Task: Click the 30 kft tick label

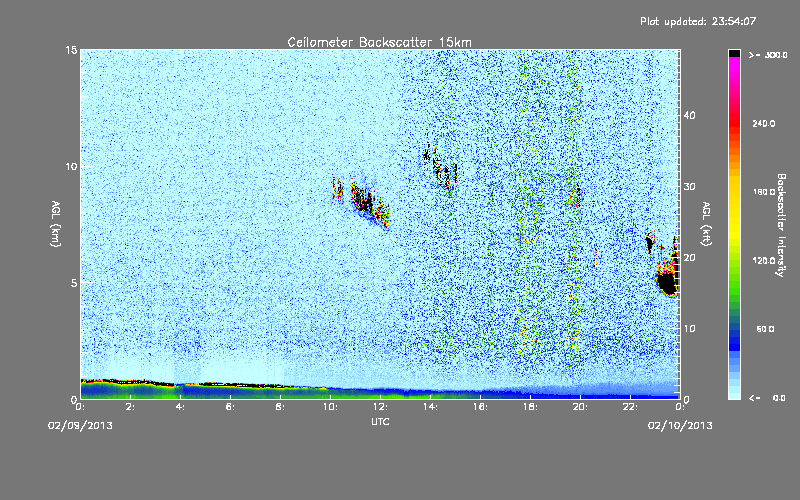Action: (689, 187)
